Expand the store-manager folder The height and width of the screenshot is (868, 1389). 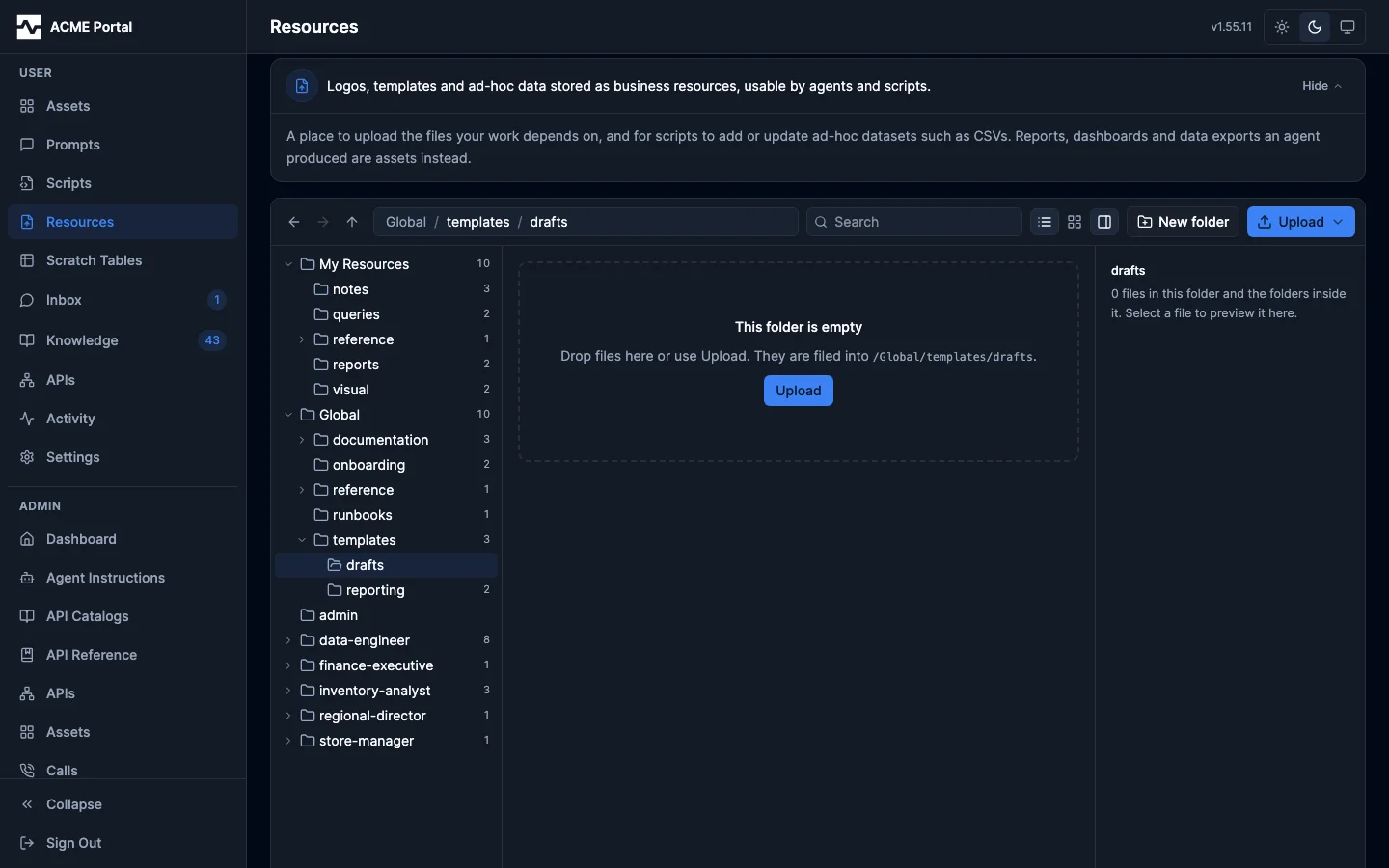tap(288, 741)
